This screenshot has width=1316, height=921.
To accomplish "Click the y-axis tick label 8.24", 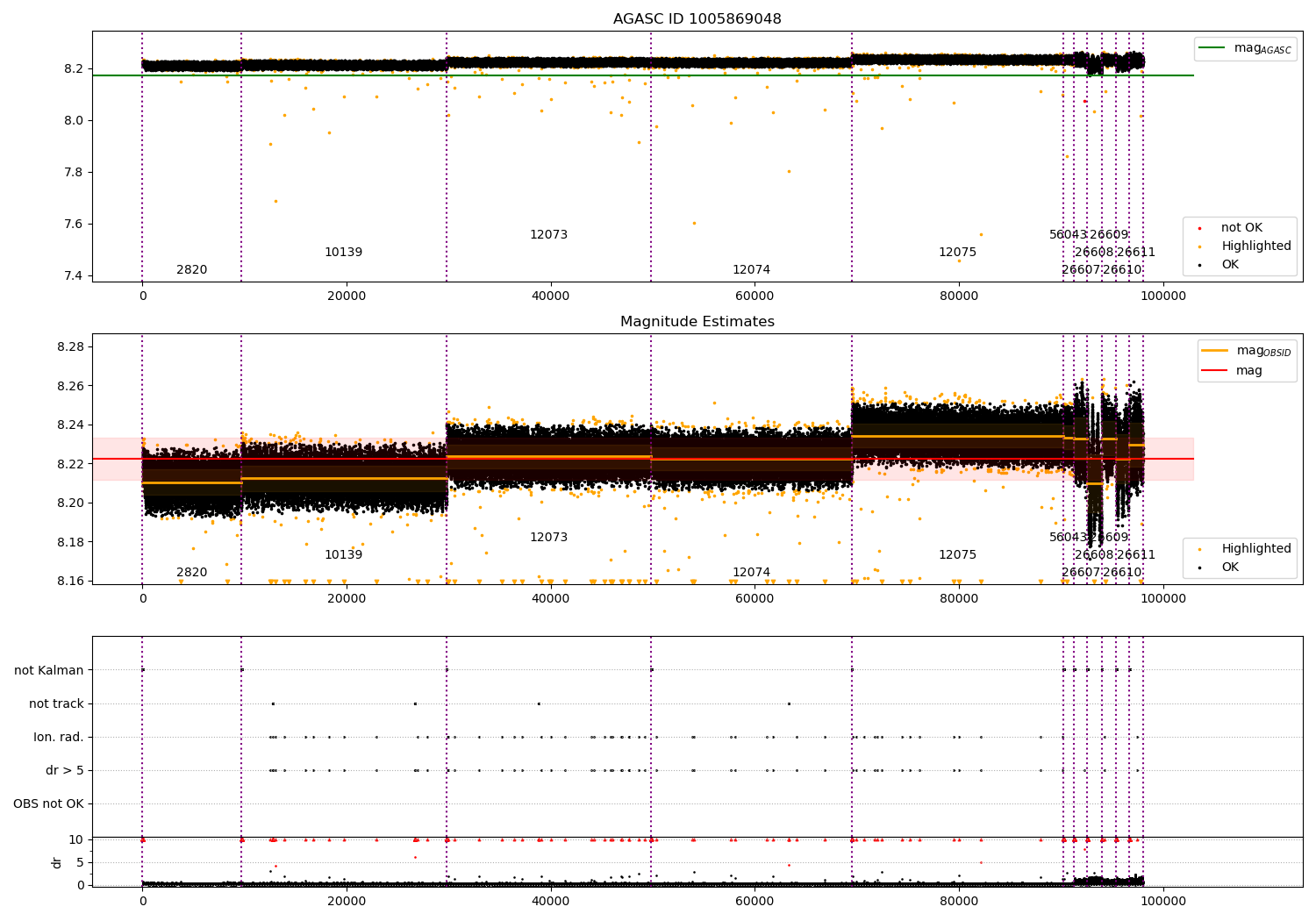I will click(x=70, y=425).
